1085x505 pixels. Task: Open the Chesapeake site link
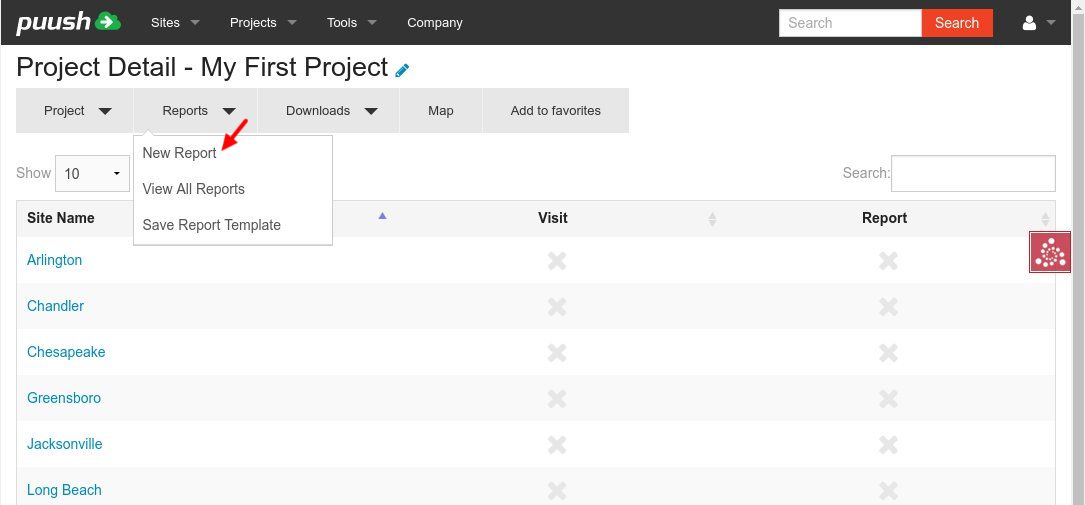[x=66, y=352]
